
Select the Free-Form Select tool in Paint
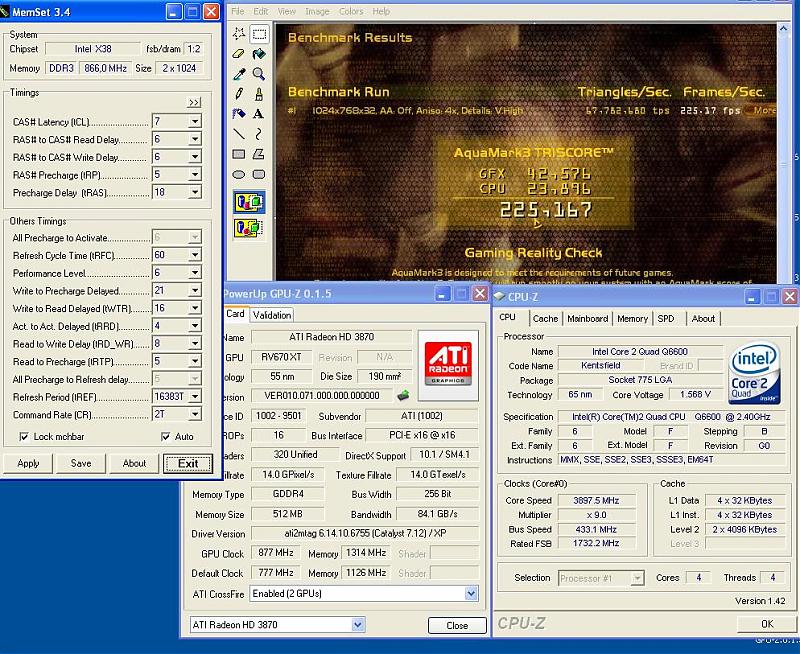tap(239, 34)
